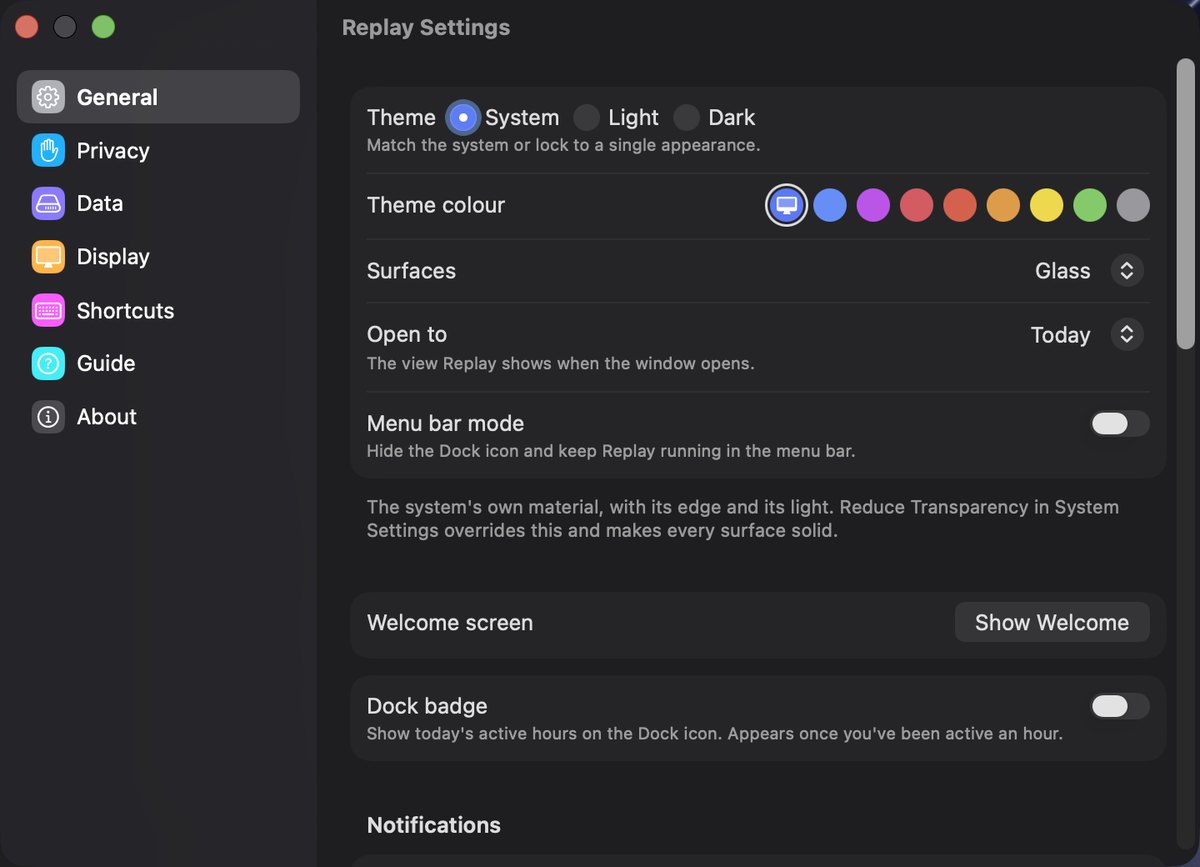Enable the Menu bar mode switch
This screenshot has height=867, width=1200.
tap(1119, 424)
